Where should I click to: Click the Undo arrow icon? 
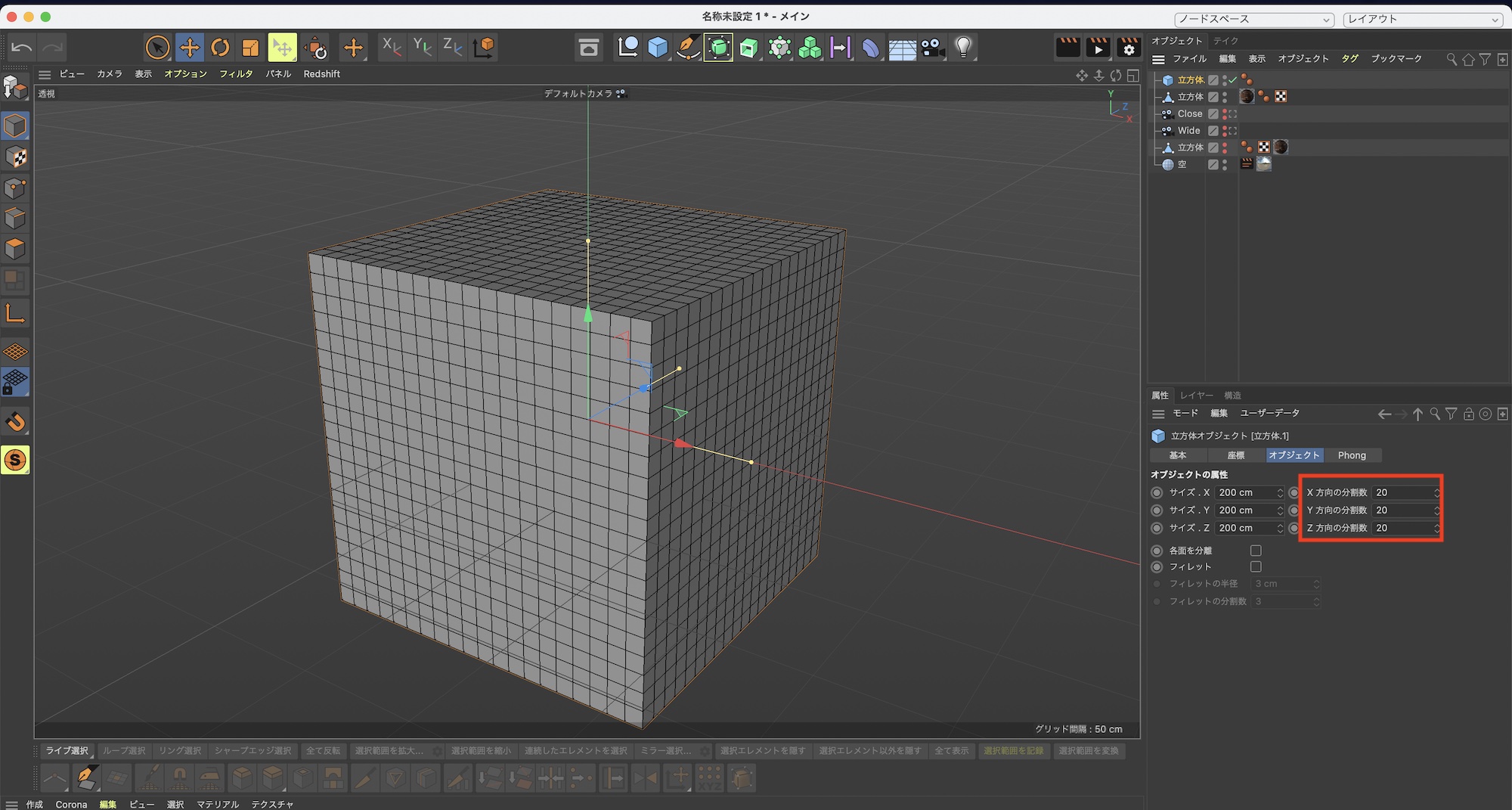[21, 48]
